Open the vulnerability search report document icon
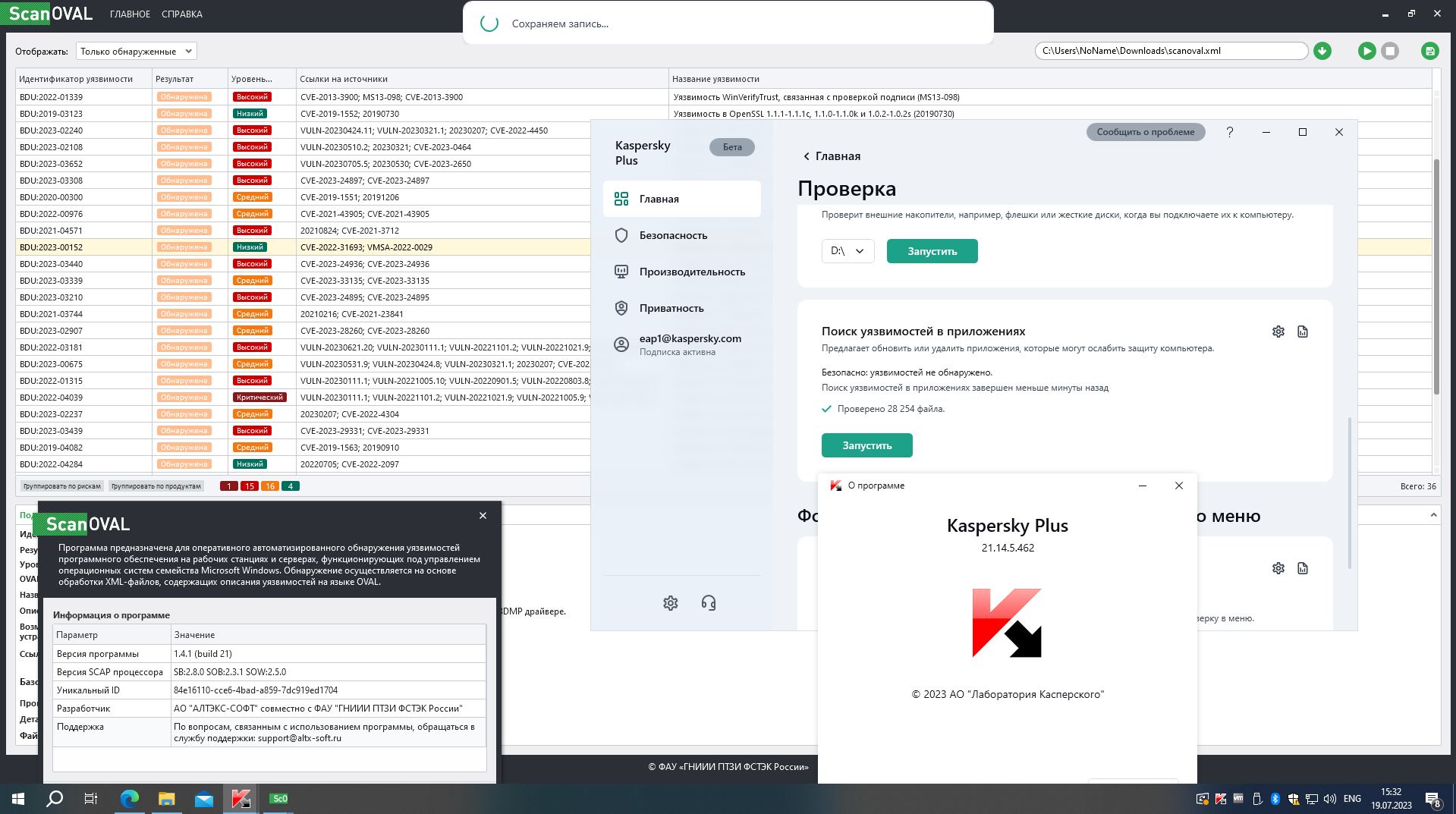The height and width of the screenshot is (814, 1456). point(1303,332)
